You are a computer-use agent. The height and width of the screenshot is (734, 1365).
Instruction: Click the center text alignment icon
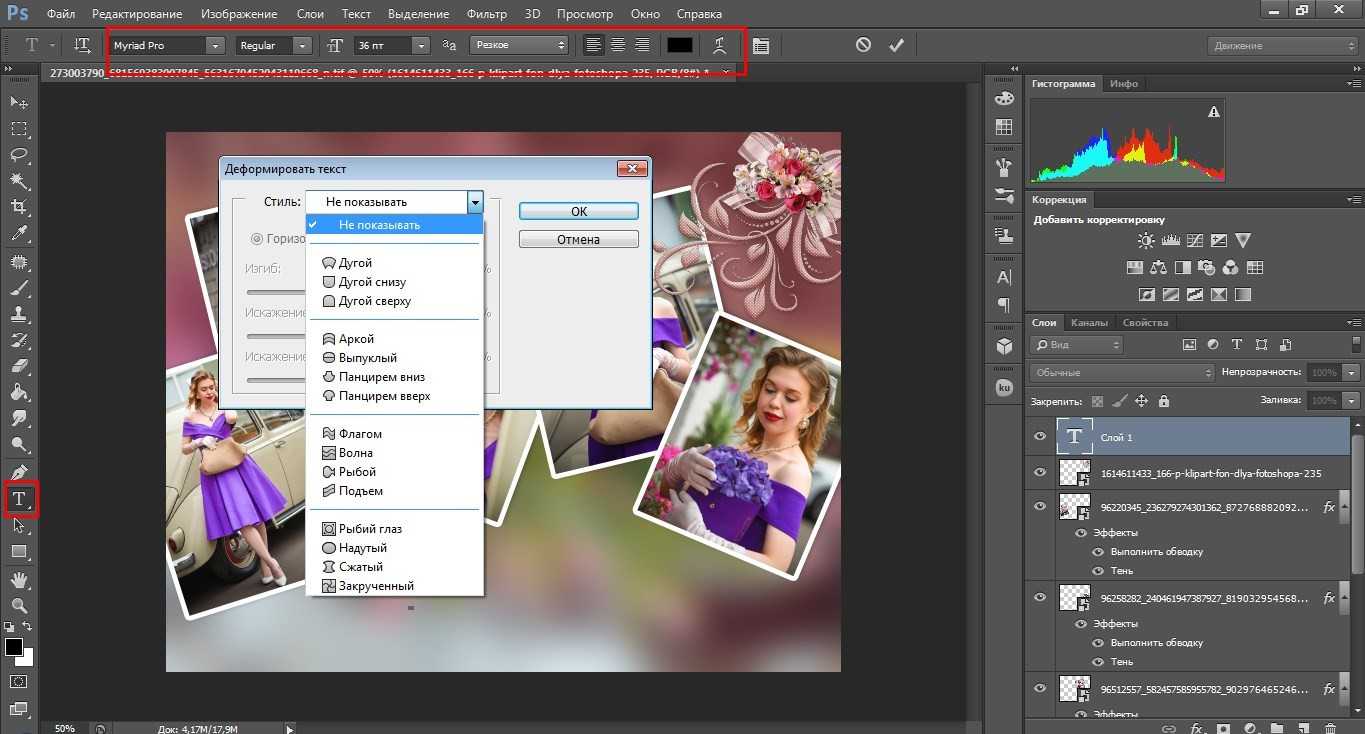[x=618, y=45]
